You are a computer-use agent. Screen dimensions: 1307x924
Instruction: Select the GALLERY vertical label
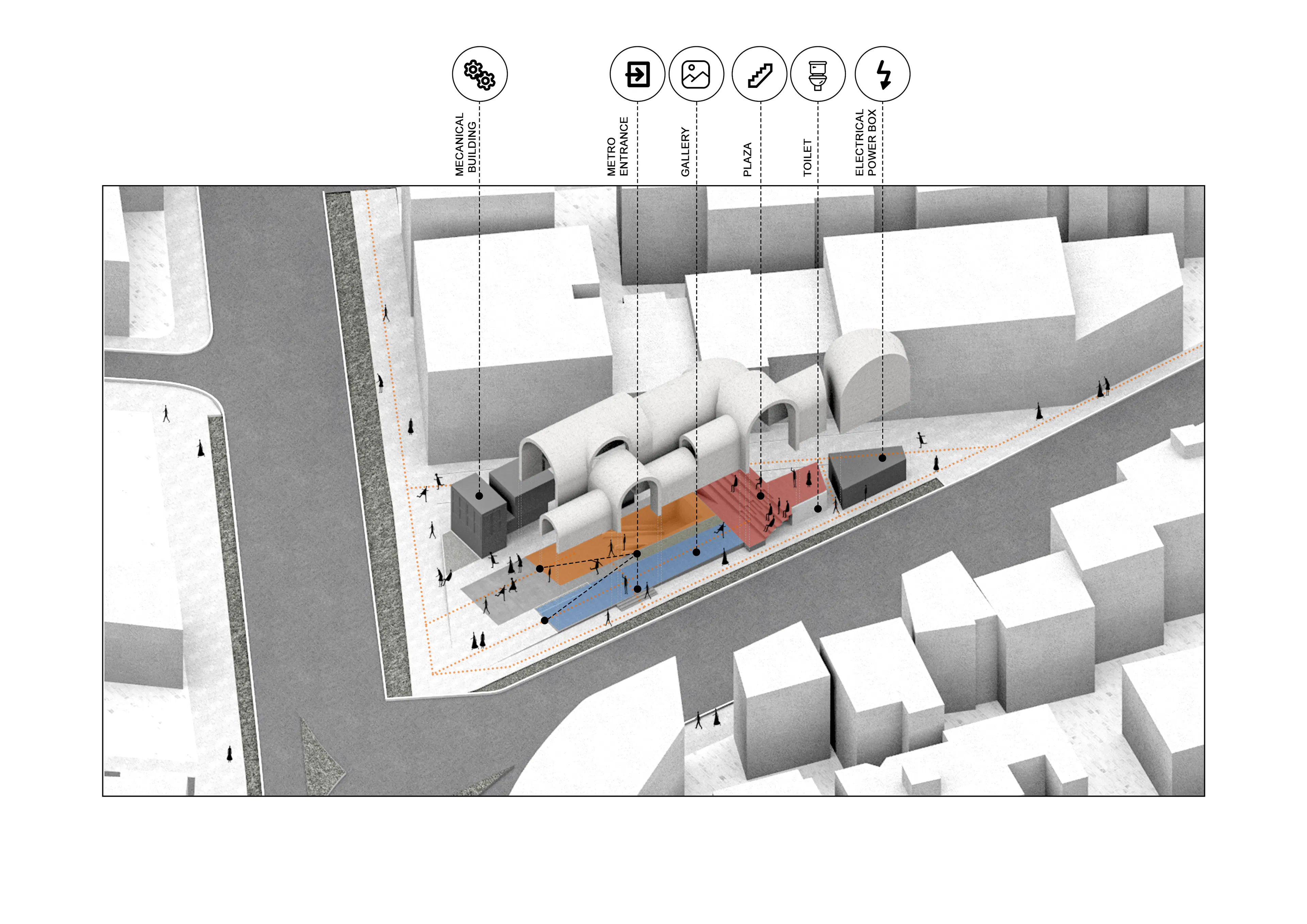click(x=685, y=151)
